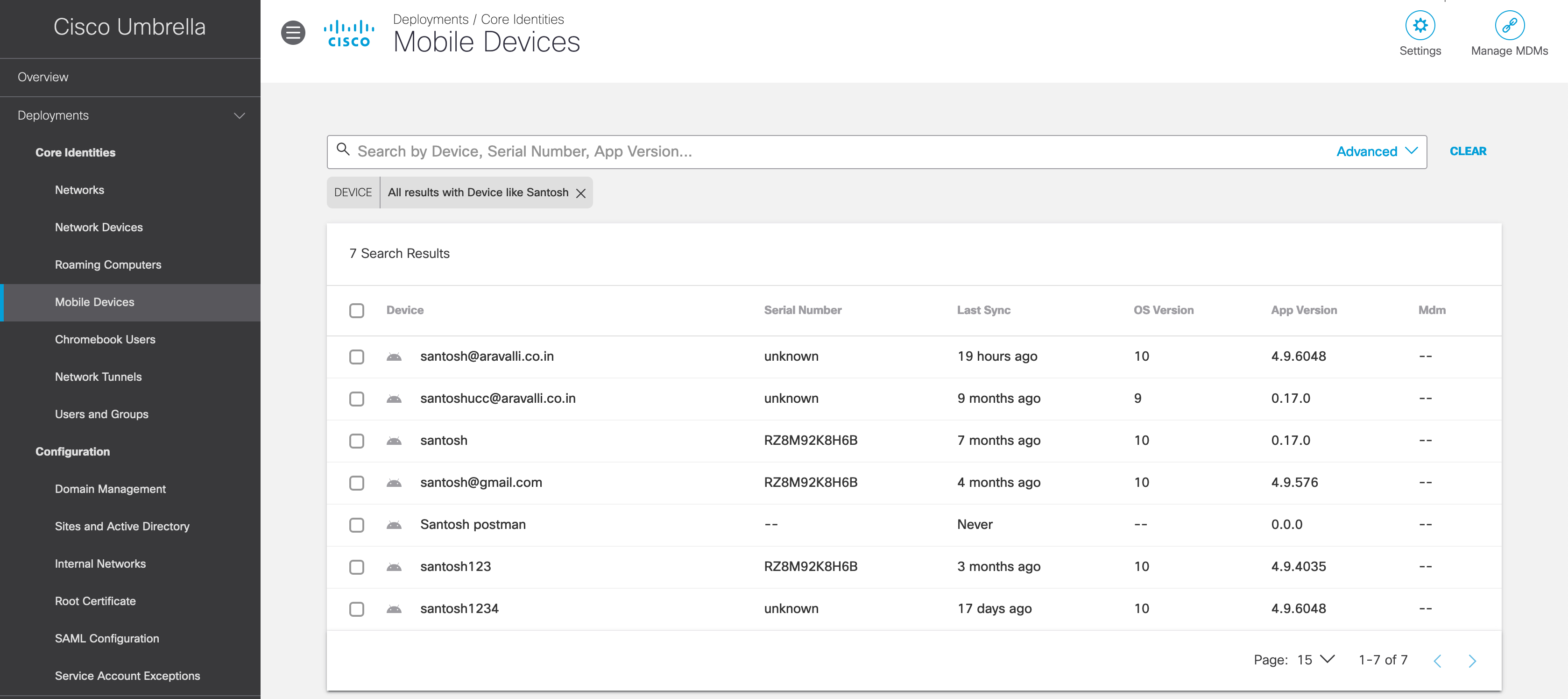Click Android icon for santosh@aravalli.co.in
This screenshot has width=1568, height=699.
(394, 357)
